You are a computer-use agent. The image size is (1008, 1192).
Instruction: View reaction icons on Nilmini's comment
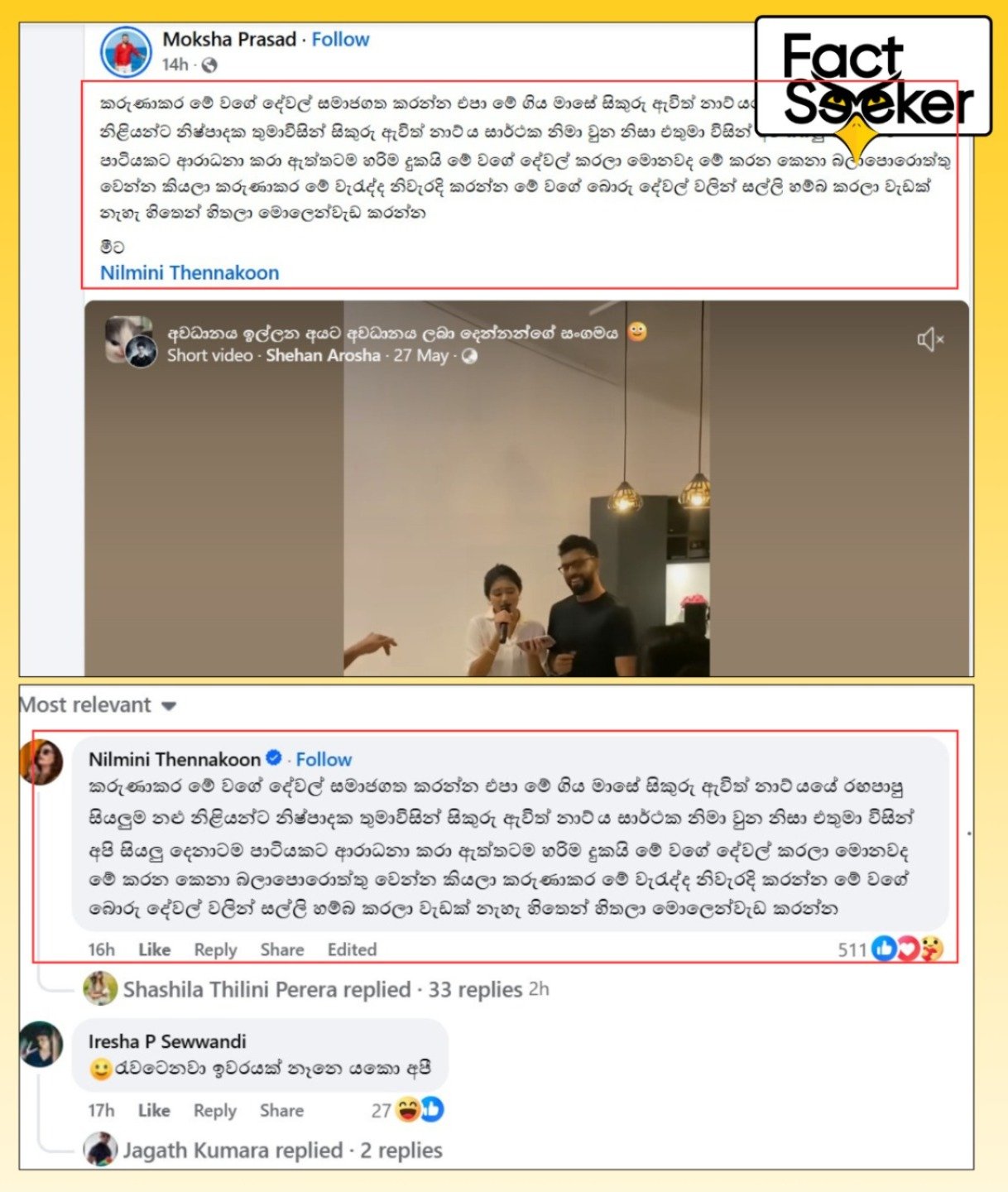pyautogui.click(x=907, y=949)
